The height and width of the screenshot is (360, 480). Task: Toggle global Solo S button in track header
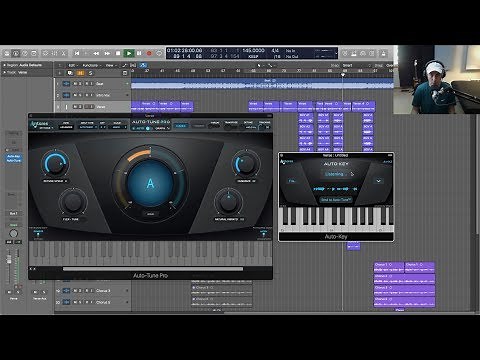tap(90, 73)
